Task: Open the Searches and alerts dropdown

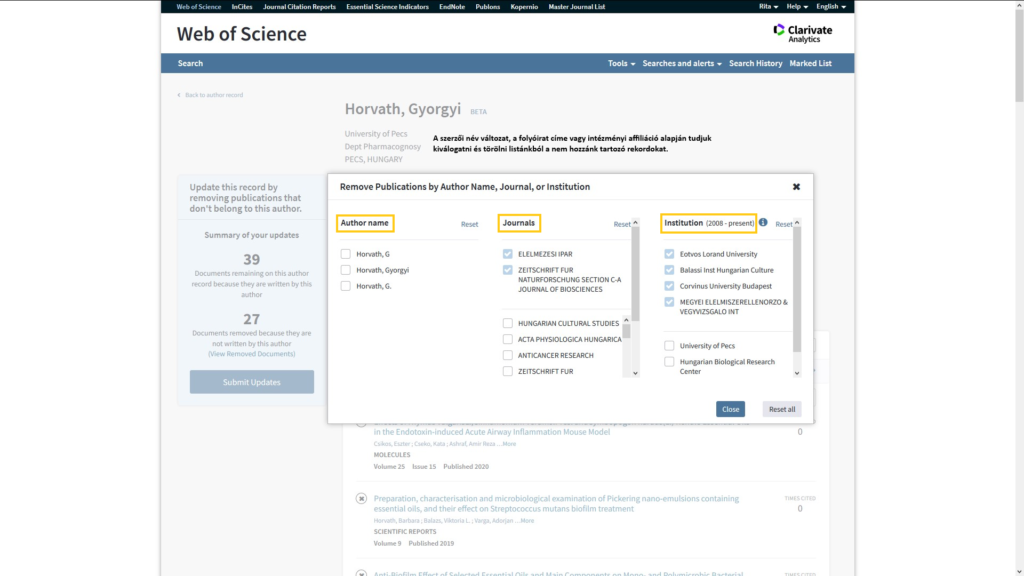Action: tap(682, 63)
